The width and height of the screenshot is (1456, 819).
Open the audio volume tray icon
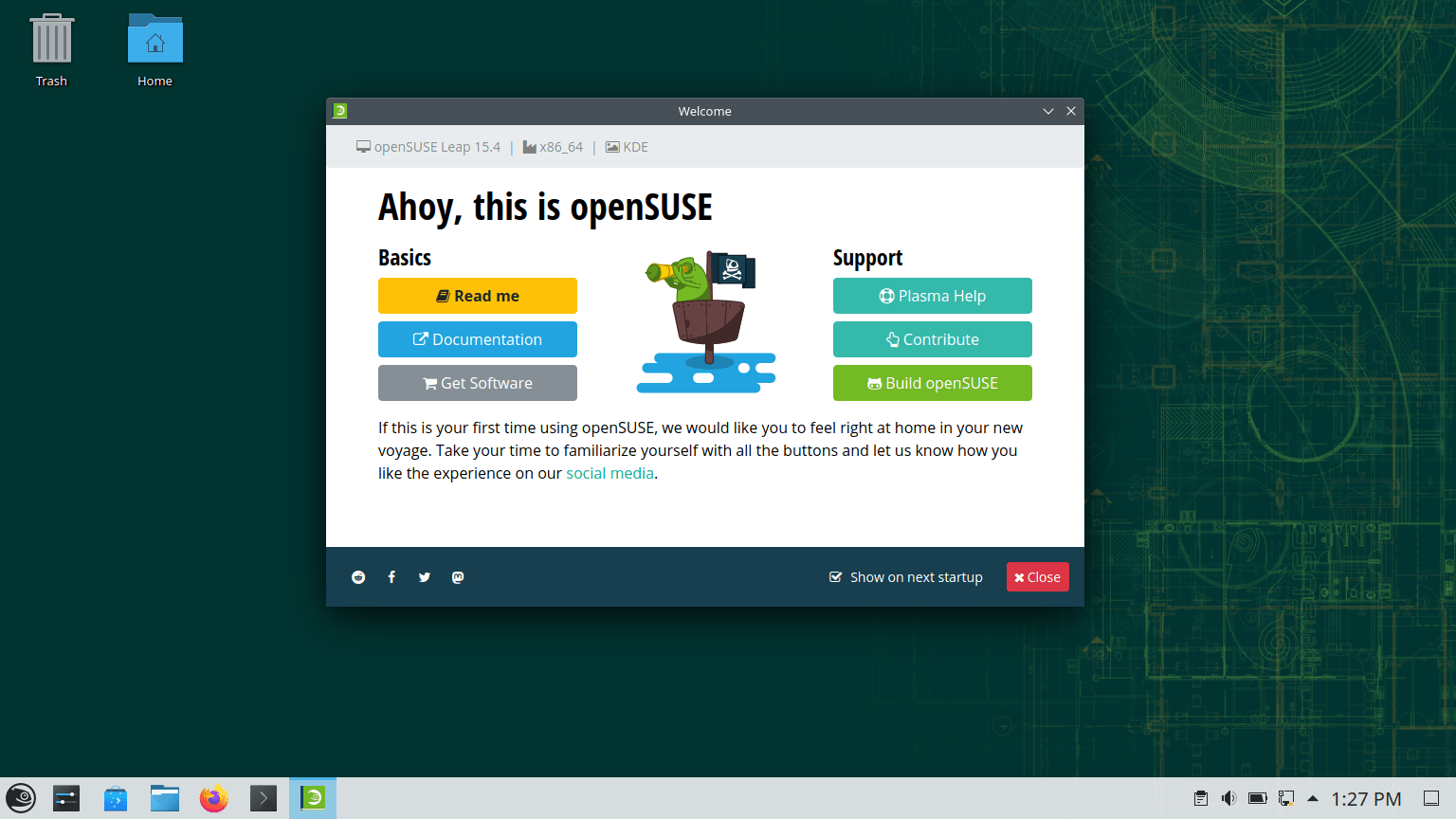[1229, 798]
